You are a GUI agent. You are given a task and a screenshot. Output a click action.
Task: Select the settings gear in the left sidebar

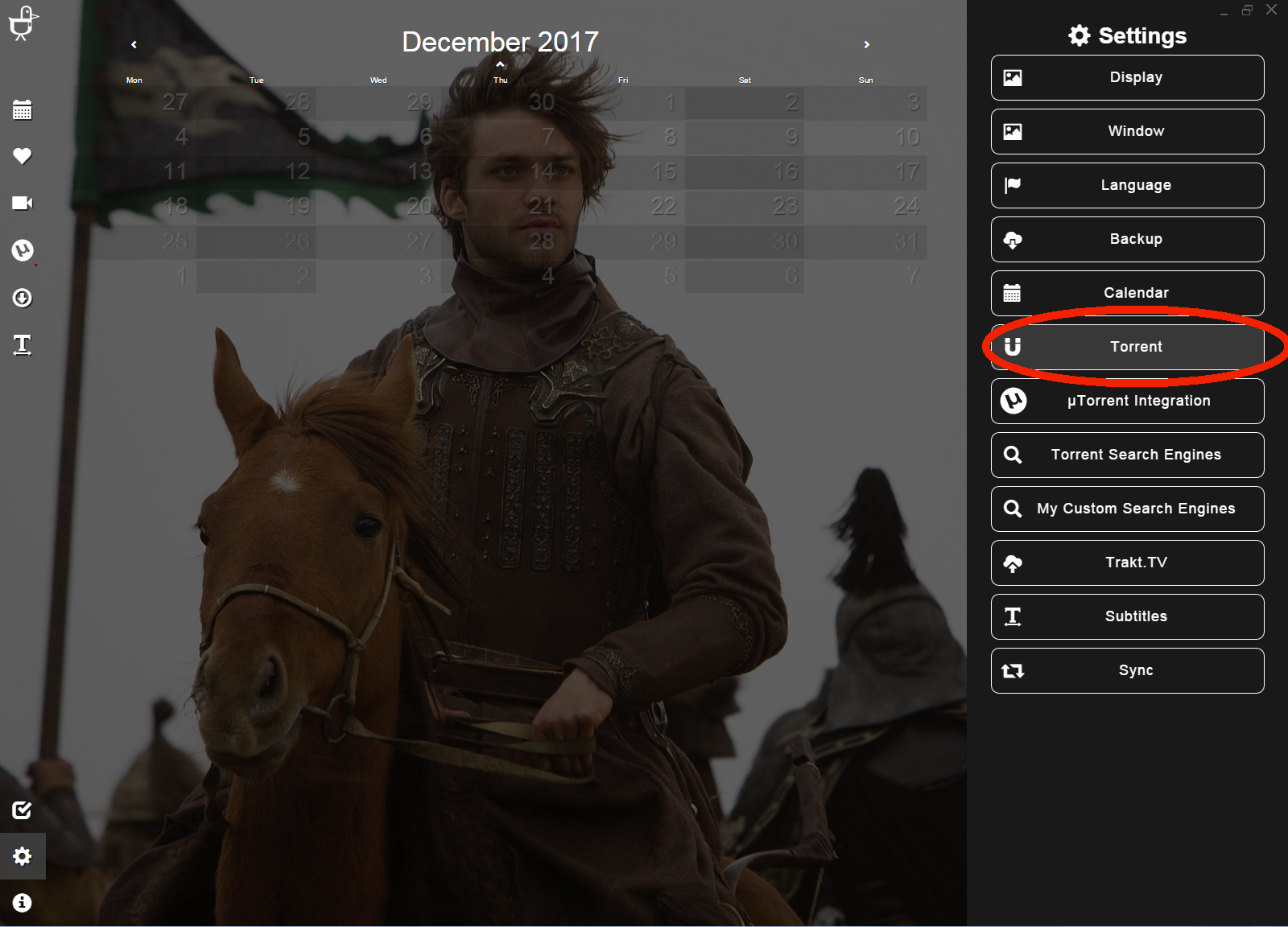click(x=23, y=856)
